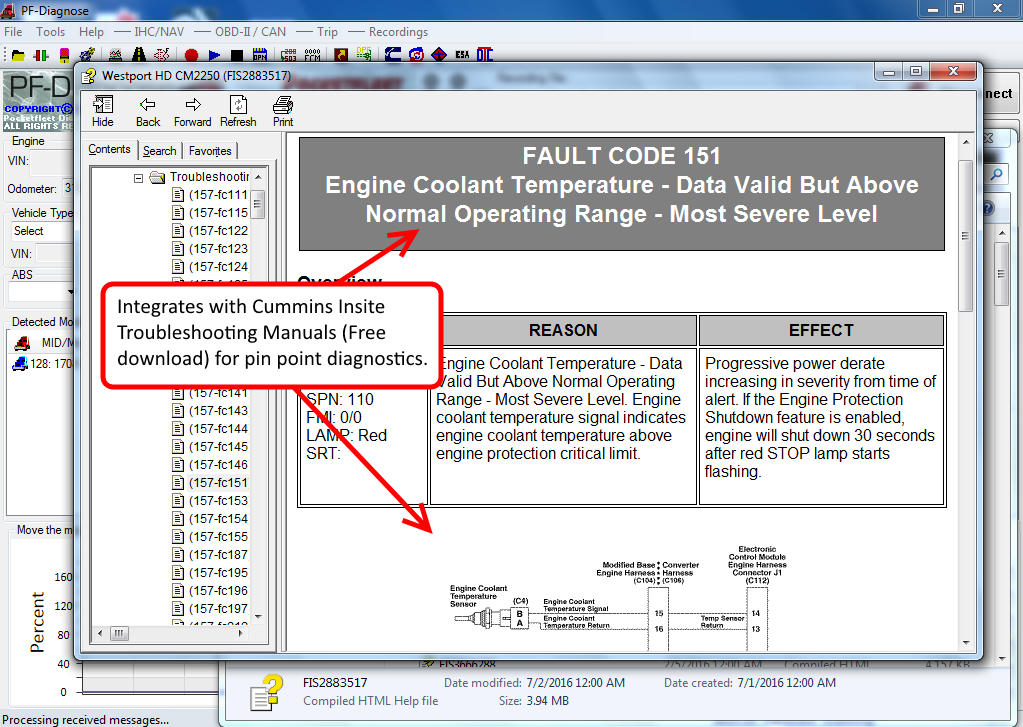Open the Recordings menu
The height and width of the screenshot is (727, 1023).
click(398, 31)
